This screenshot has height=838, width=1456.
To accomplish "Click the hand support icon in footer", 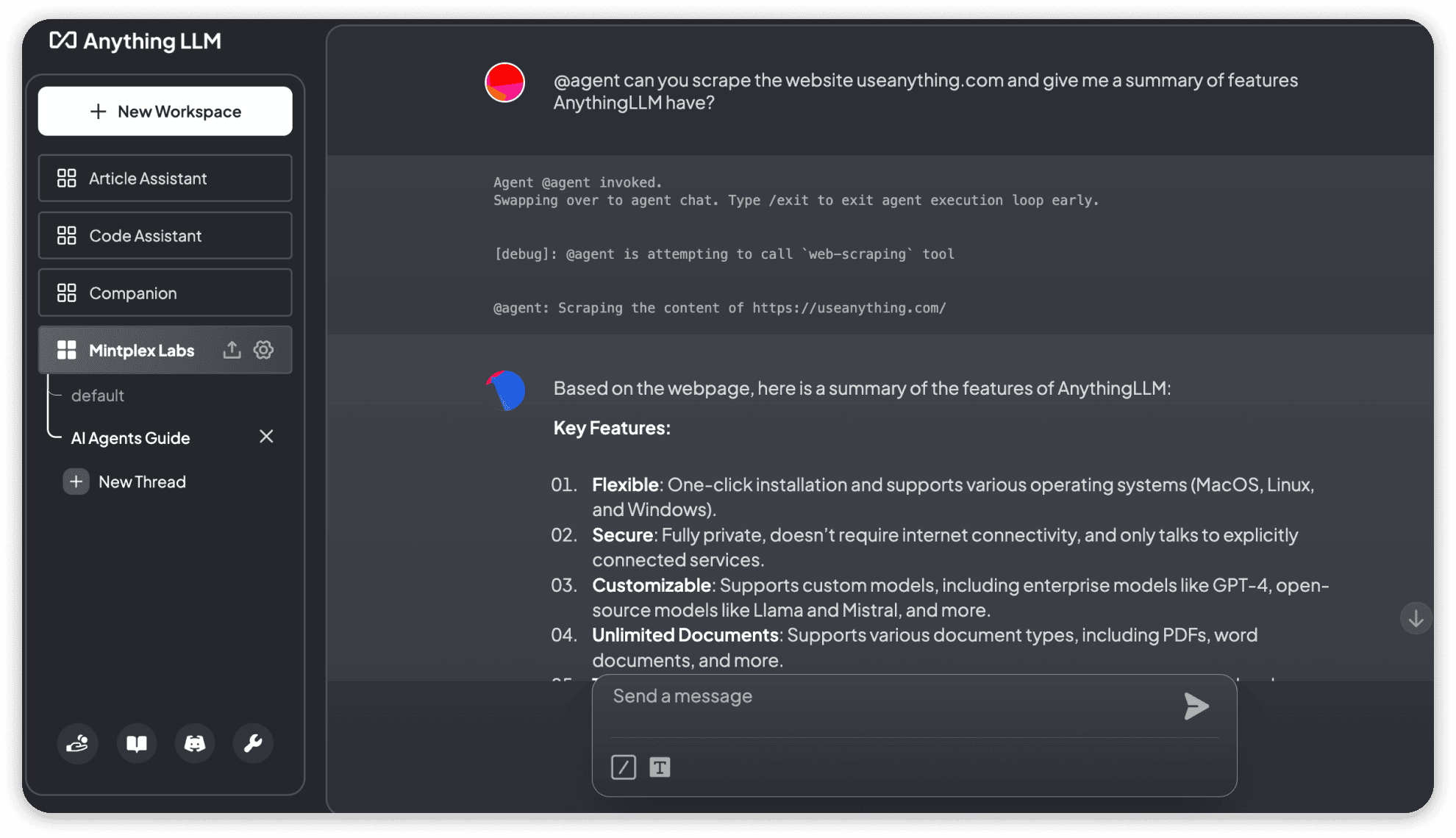I will (77, 744).
